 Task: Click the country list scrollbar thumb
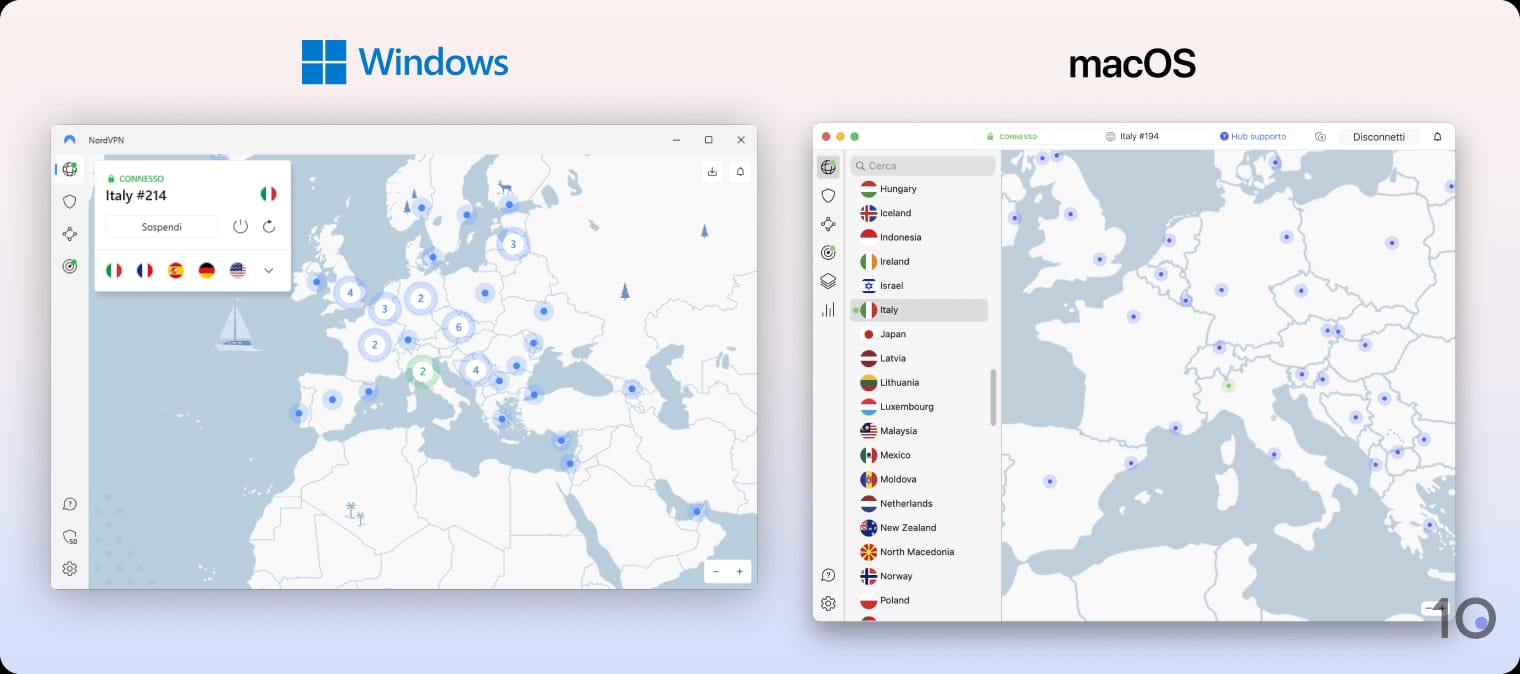(993, 397)
